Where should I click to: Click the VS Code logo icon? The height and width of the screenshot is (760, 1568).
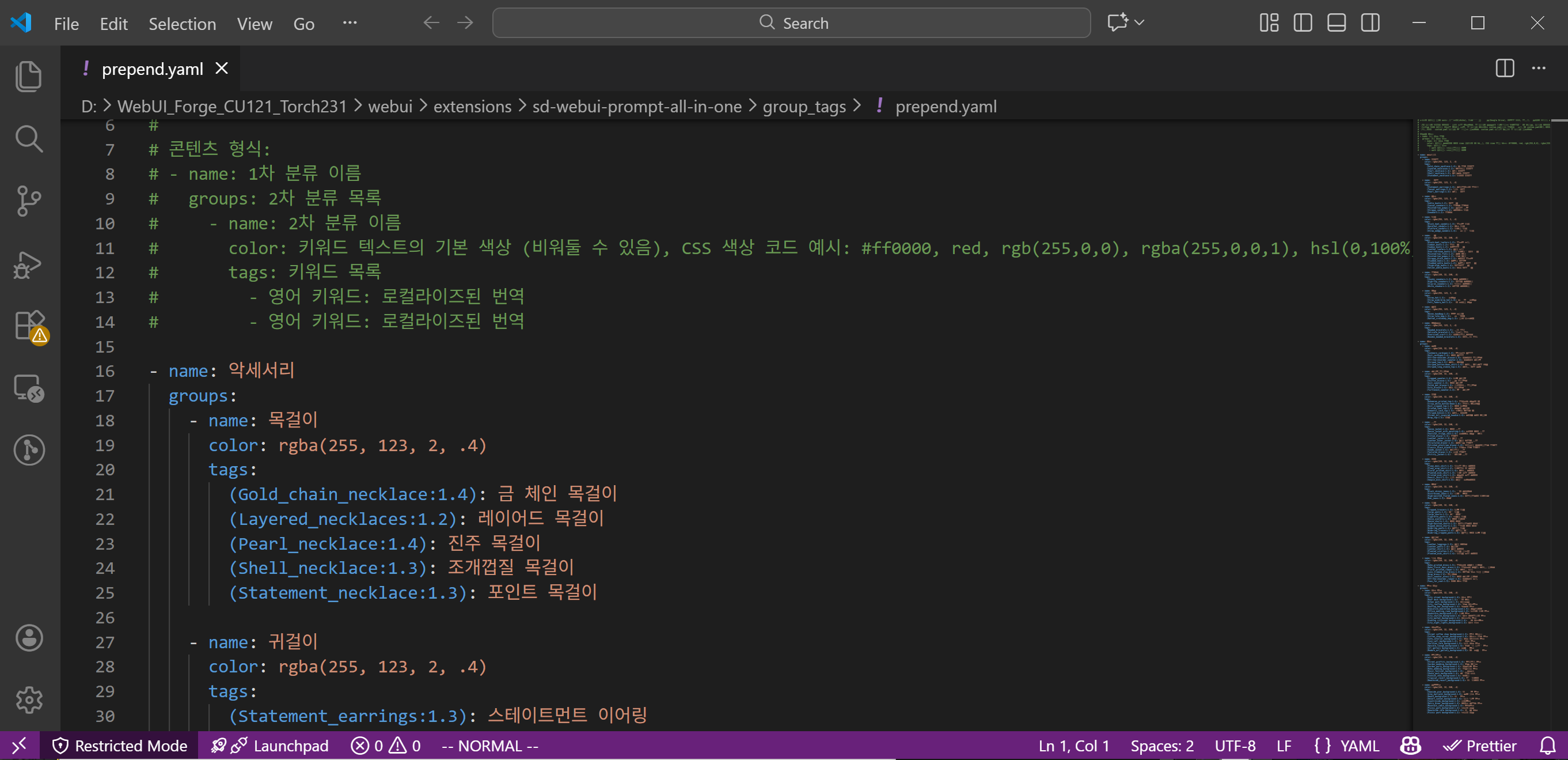coord(21,22)
